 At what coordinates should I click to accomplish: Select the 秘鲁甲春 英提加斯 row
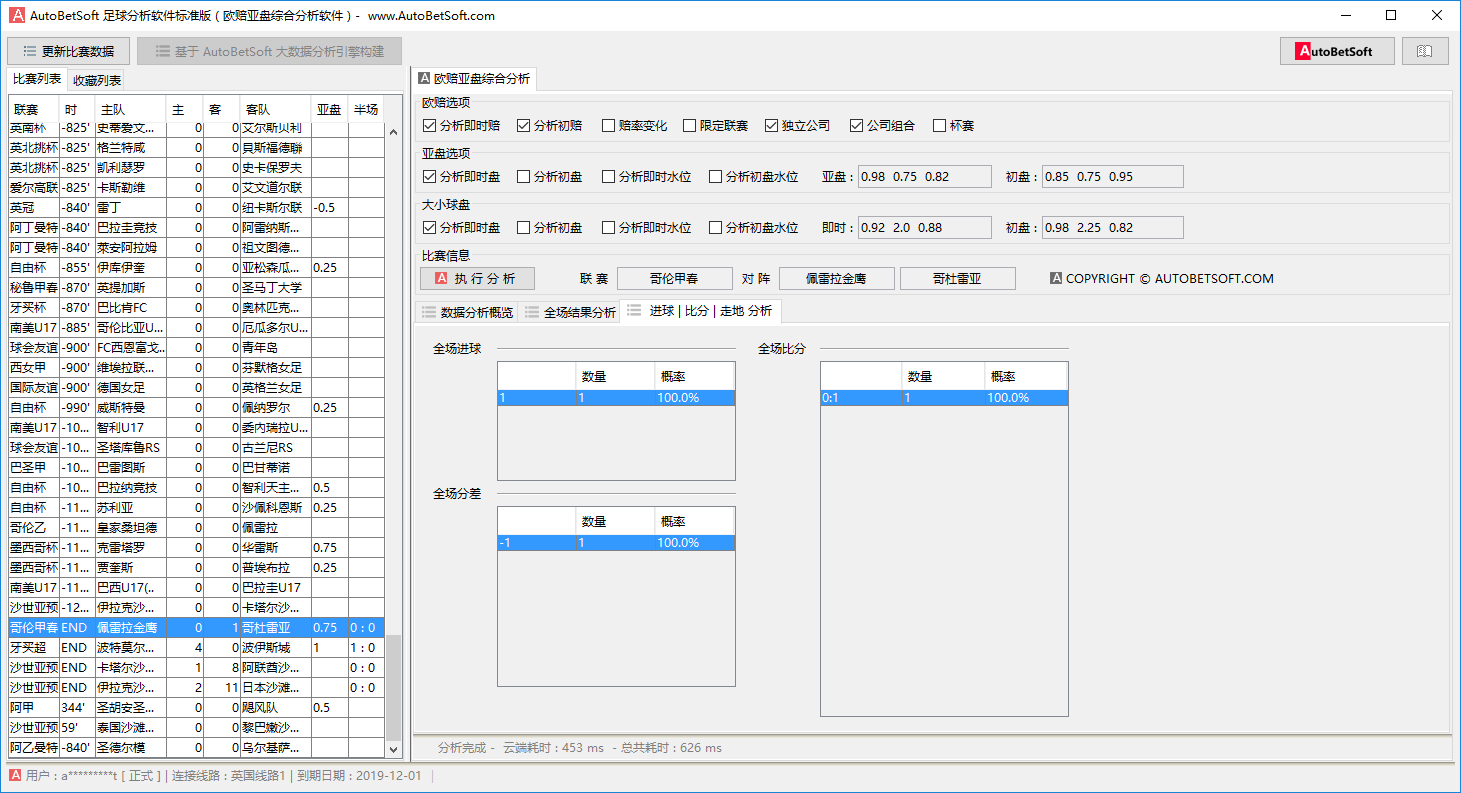pyautogui.click(x=196, y=287)
